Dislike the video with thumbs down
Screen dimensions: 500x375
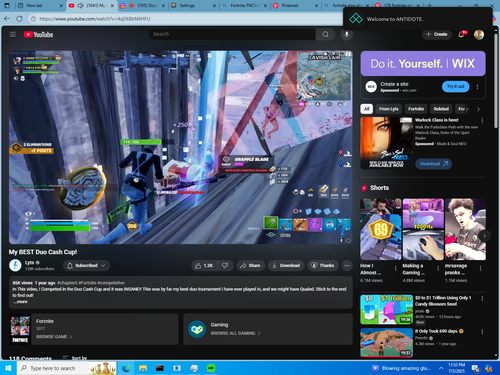coord(225,265)
